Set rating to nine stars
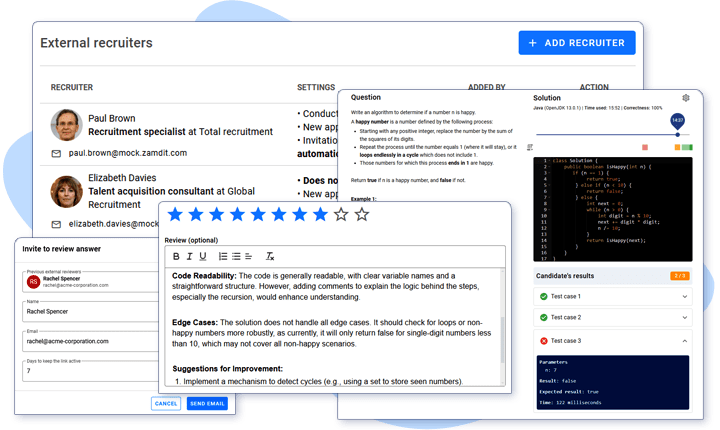 click(341, 214)
